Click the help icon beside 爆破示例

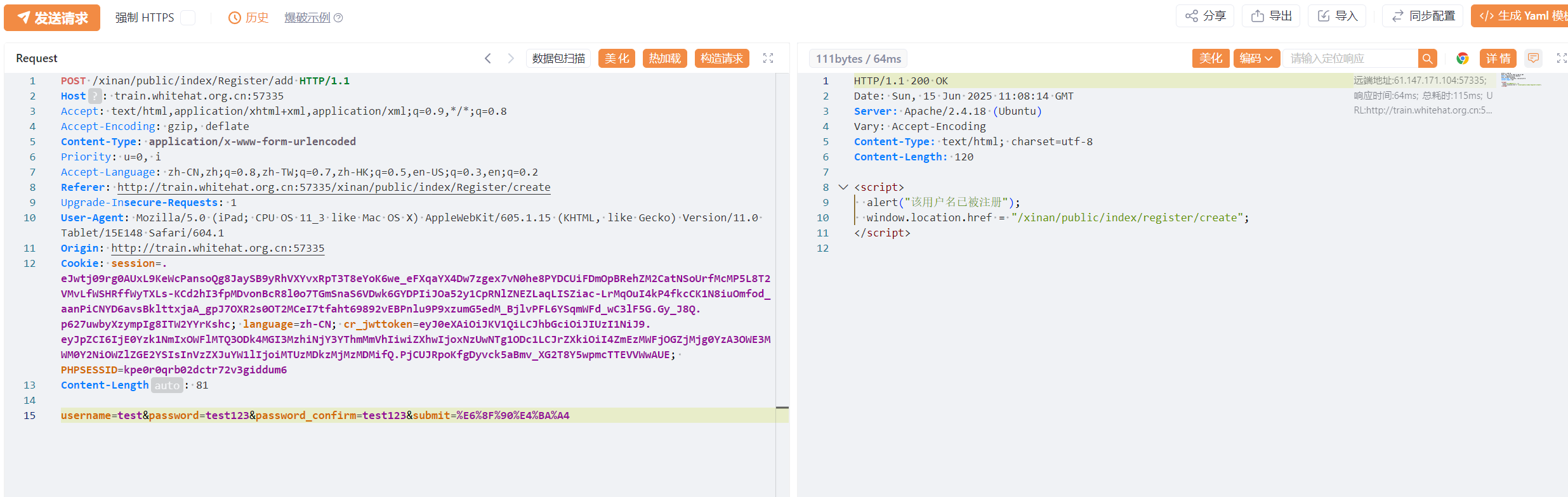338,18
